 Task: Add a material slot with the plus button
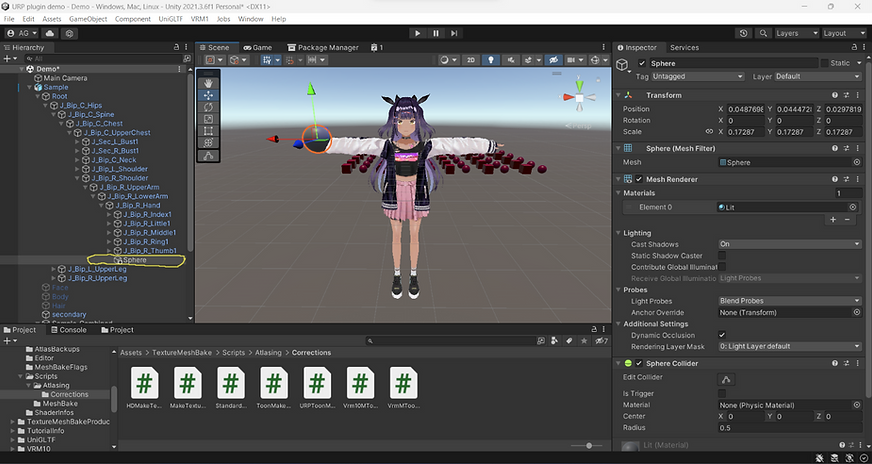point(833,220)
